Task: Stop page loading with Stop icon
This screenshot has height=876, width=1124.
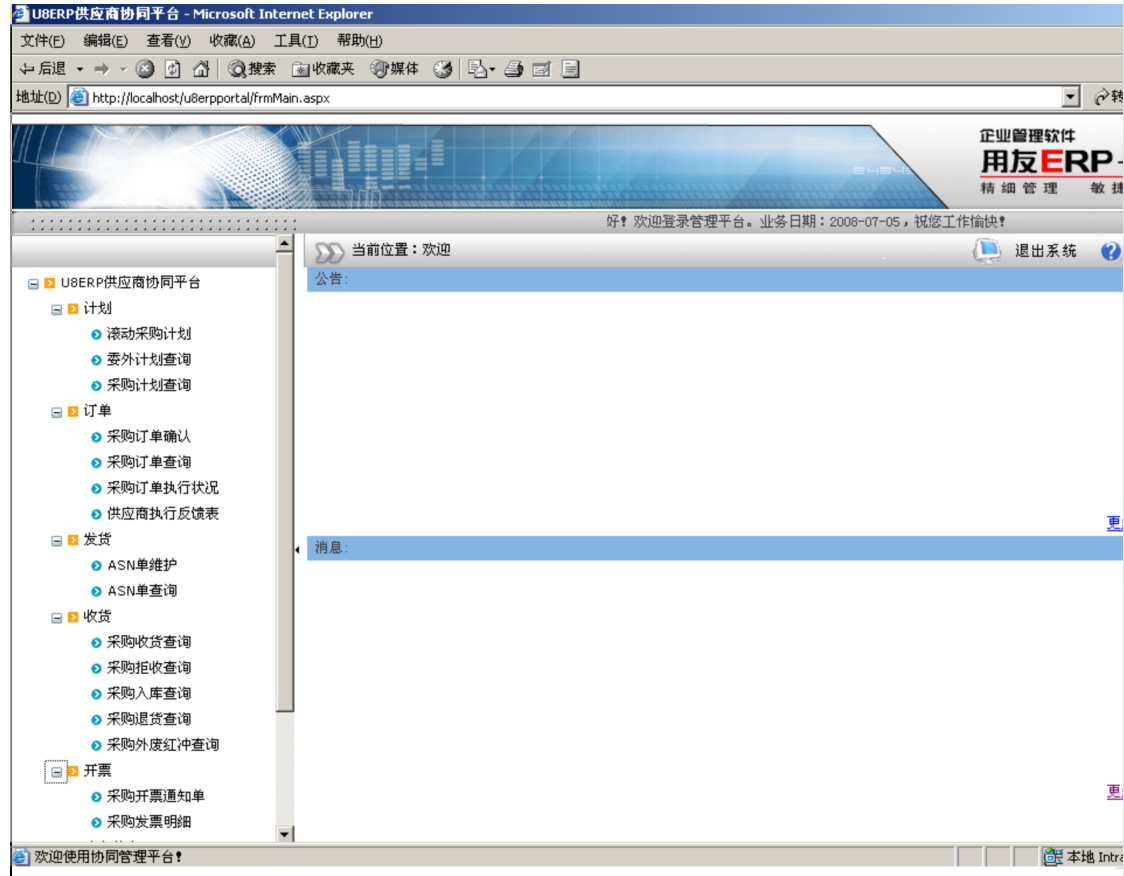Action: tap(145, 69)
